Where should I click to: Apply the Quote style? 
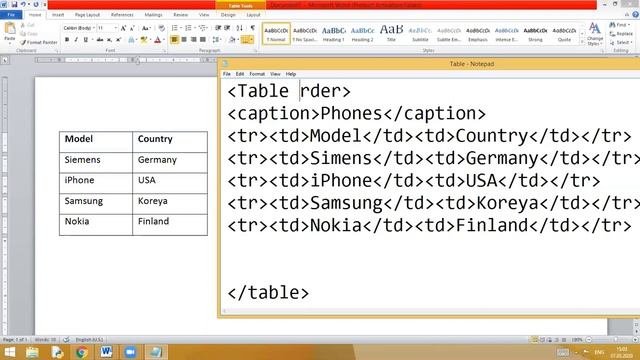(564, 33)
